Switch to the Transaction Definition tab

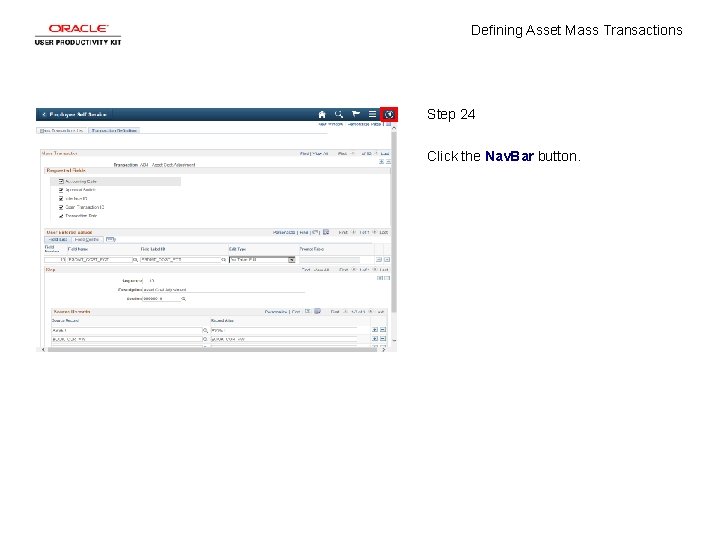pos(114,131)
